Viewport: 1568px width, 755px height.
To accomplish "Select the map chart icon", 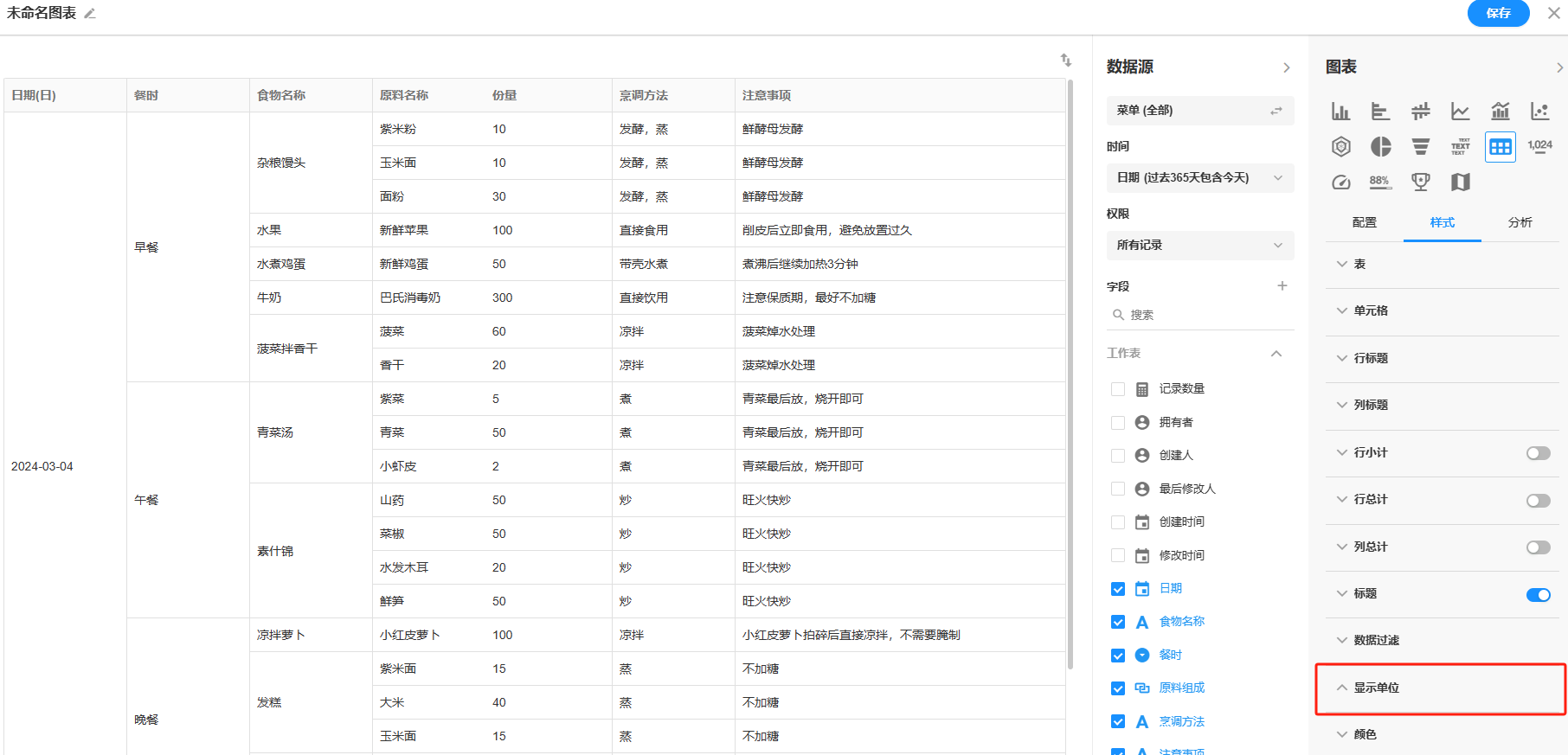I will (x=1460, y=182).
